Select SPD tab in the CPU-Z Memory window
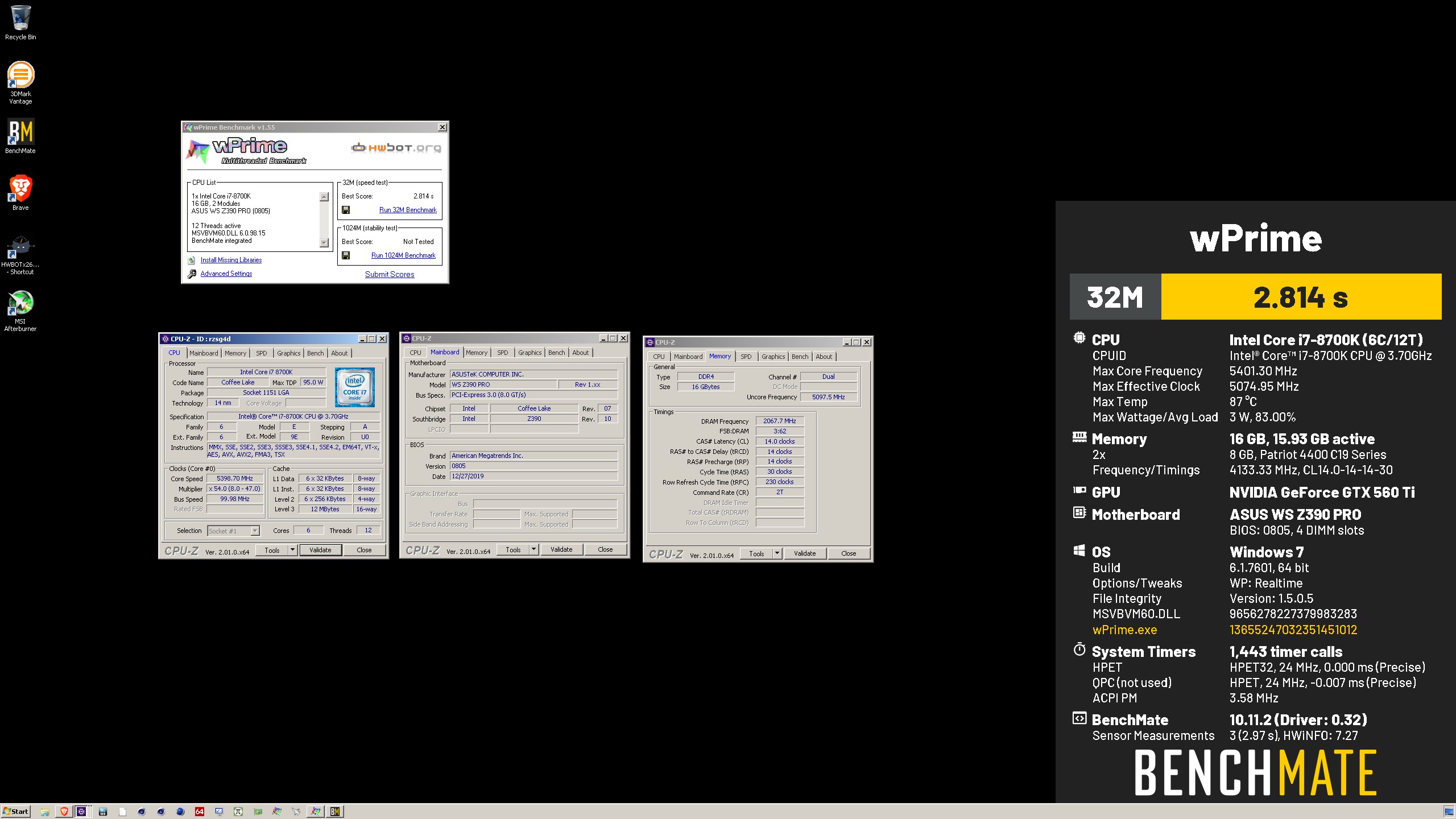 (x=746, y=357)
